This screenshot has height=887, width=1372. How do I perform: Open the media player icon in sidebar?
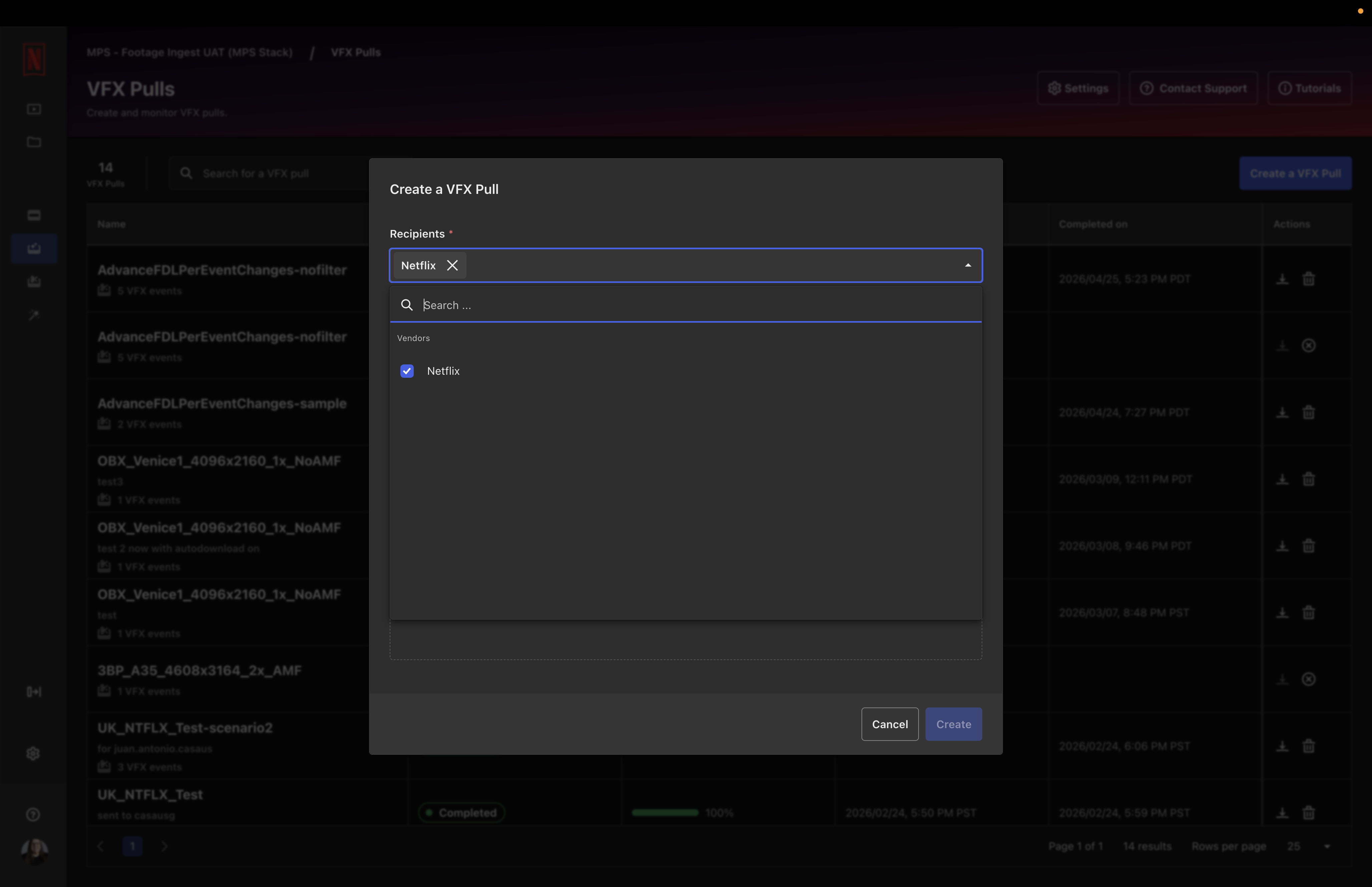click(x=34, y=109)
